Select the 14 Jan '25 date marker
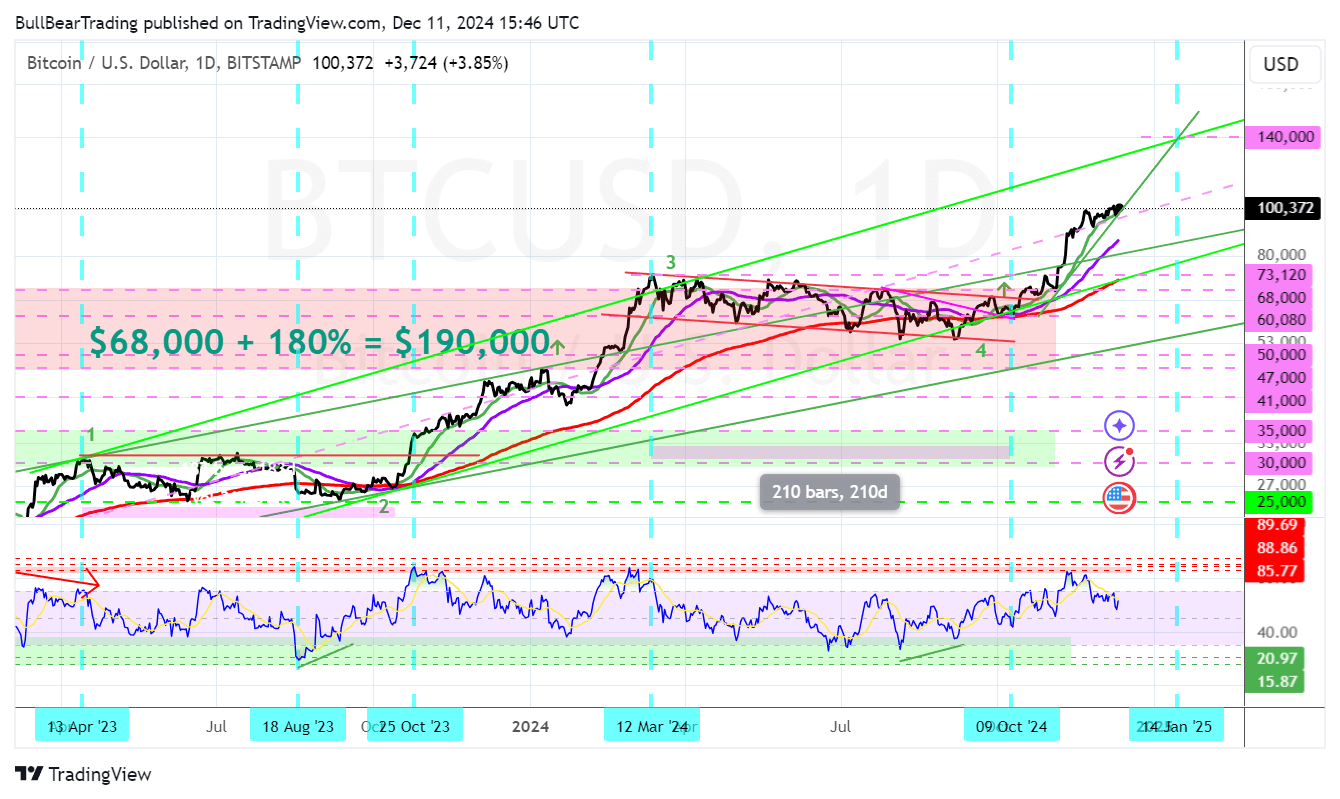 pos(1176,726)
